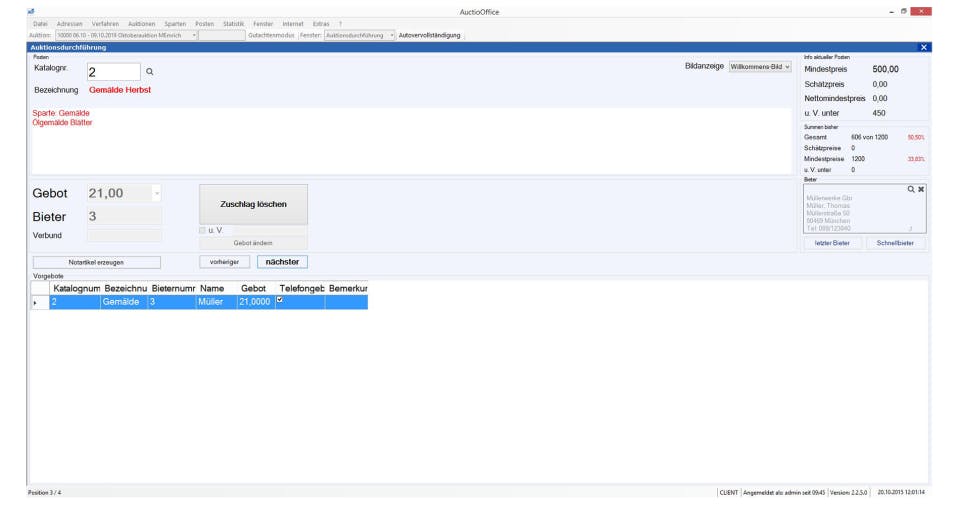Click the Katalognr. search magnifier icon
The image size is (960, 505).
[149, 72]
